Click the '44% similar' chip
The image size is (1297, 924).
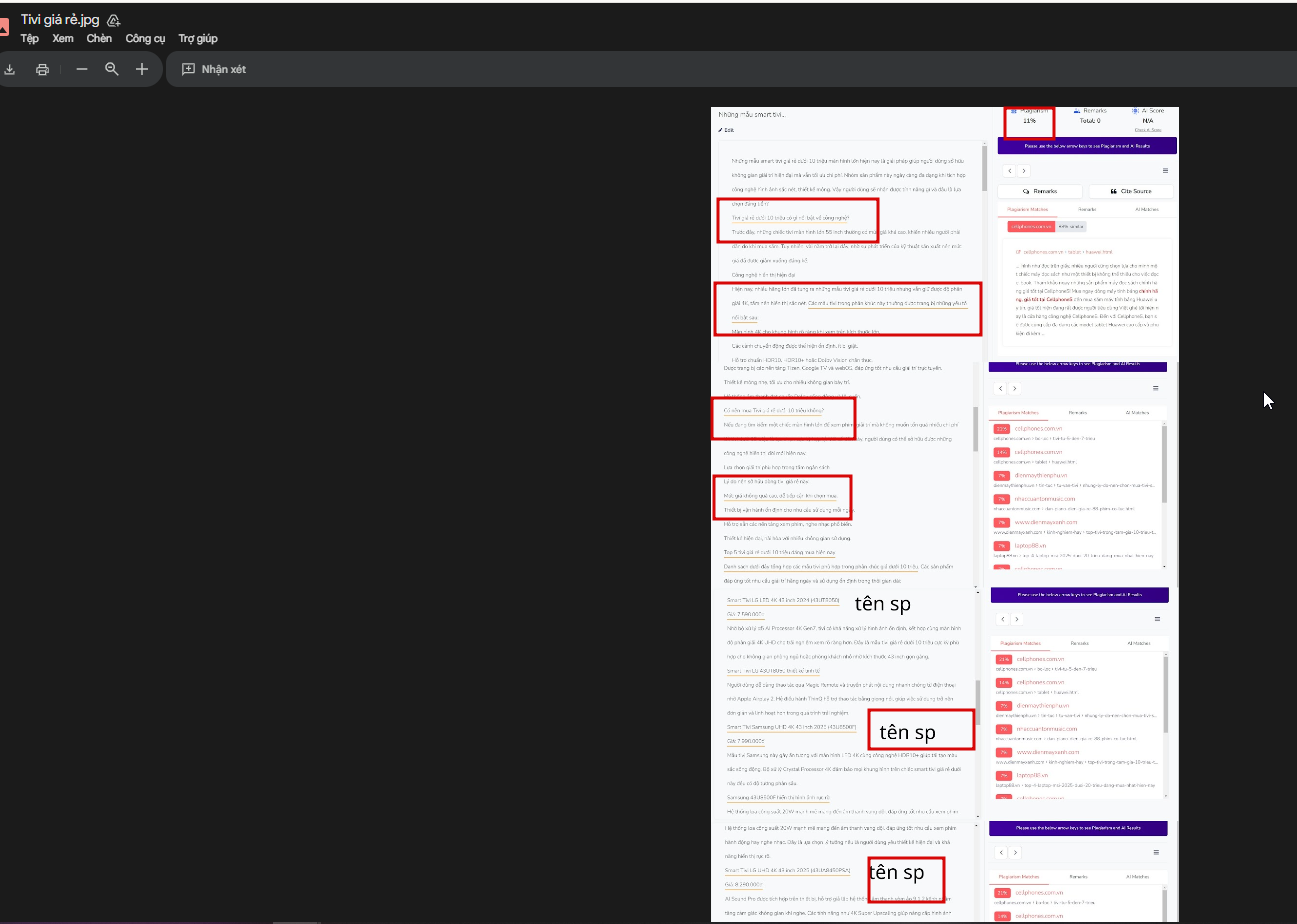1070,227
